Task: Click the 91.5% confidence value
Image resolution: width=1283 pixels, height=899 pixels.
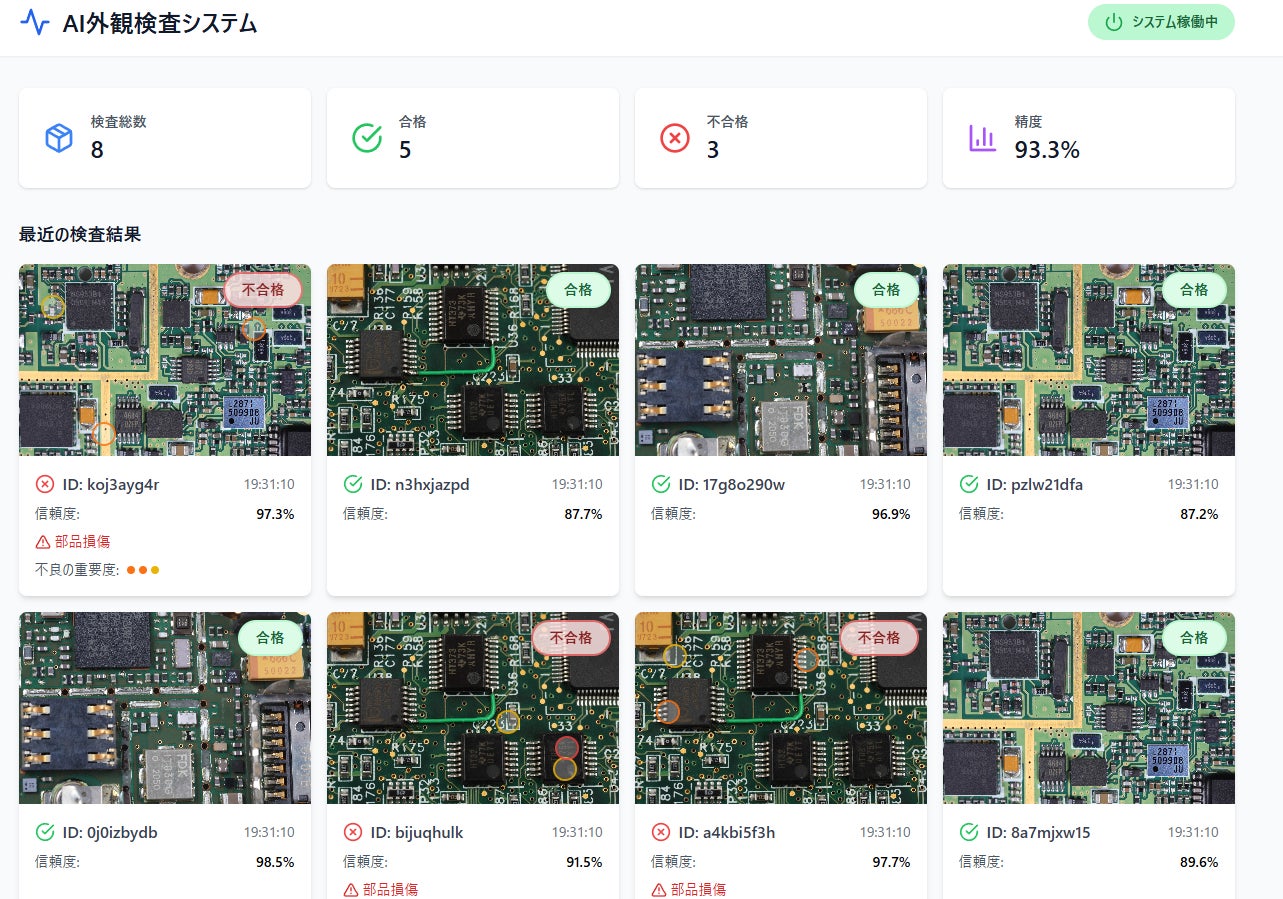Action: (x=584, y=862)
